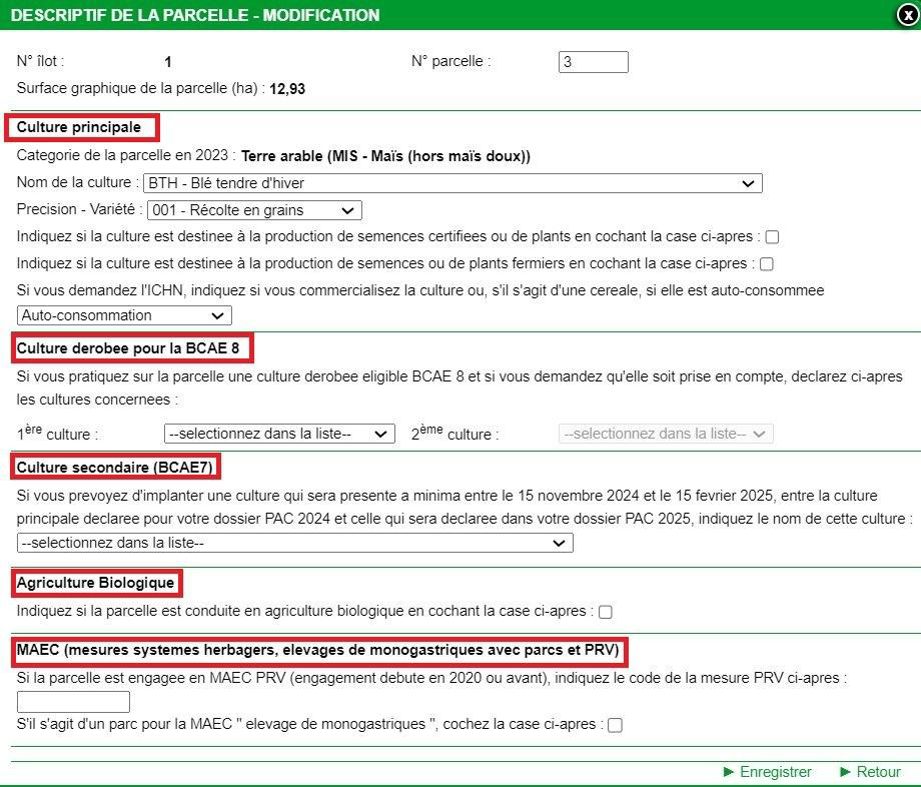Click the green arrow icon beside Retour
Screen dimensions: 921x787
pos(845,772)
